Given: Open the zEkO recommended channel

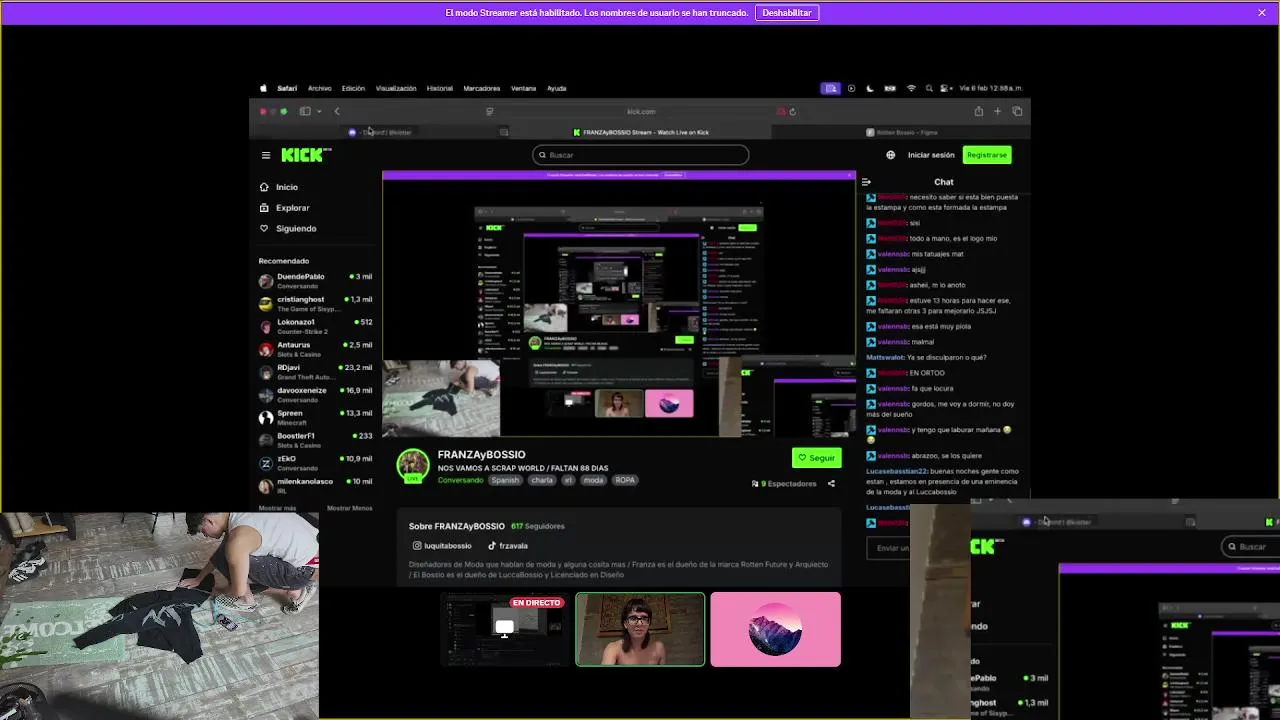Looking at the screenshot, I should point(315,463).
